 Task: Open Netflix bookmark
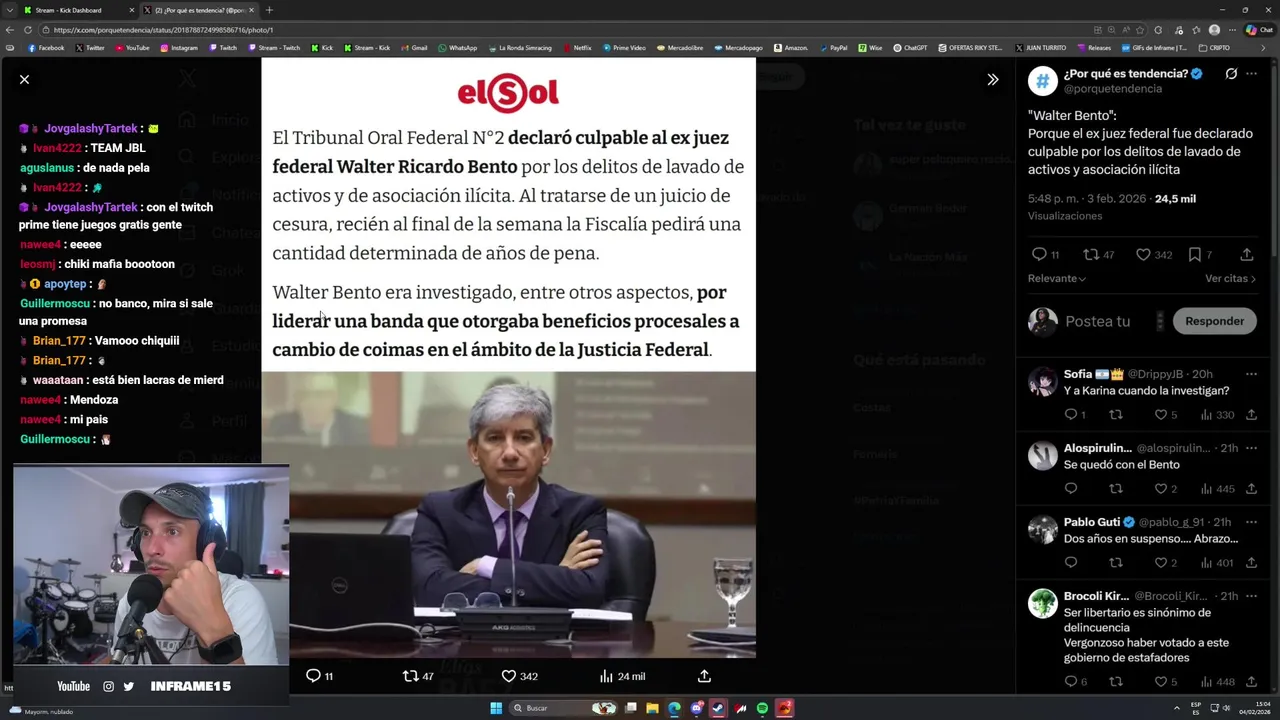pos(577,48)
